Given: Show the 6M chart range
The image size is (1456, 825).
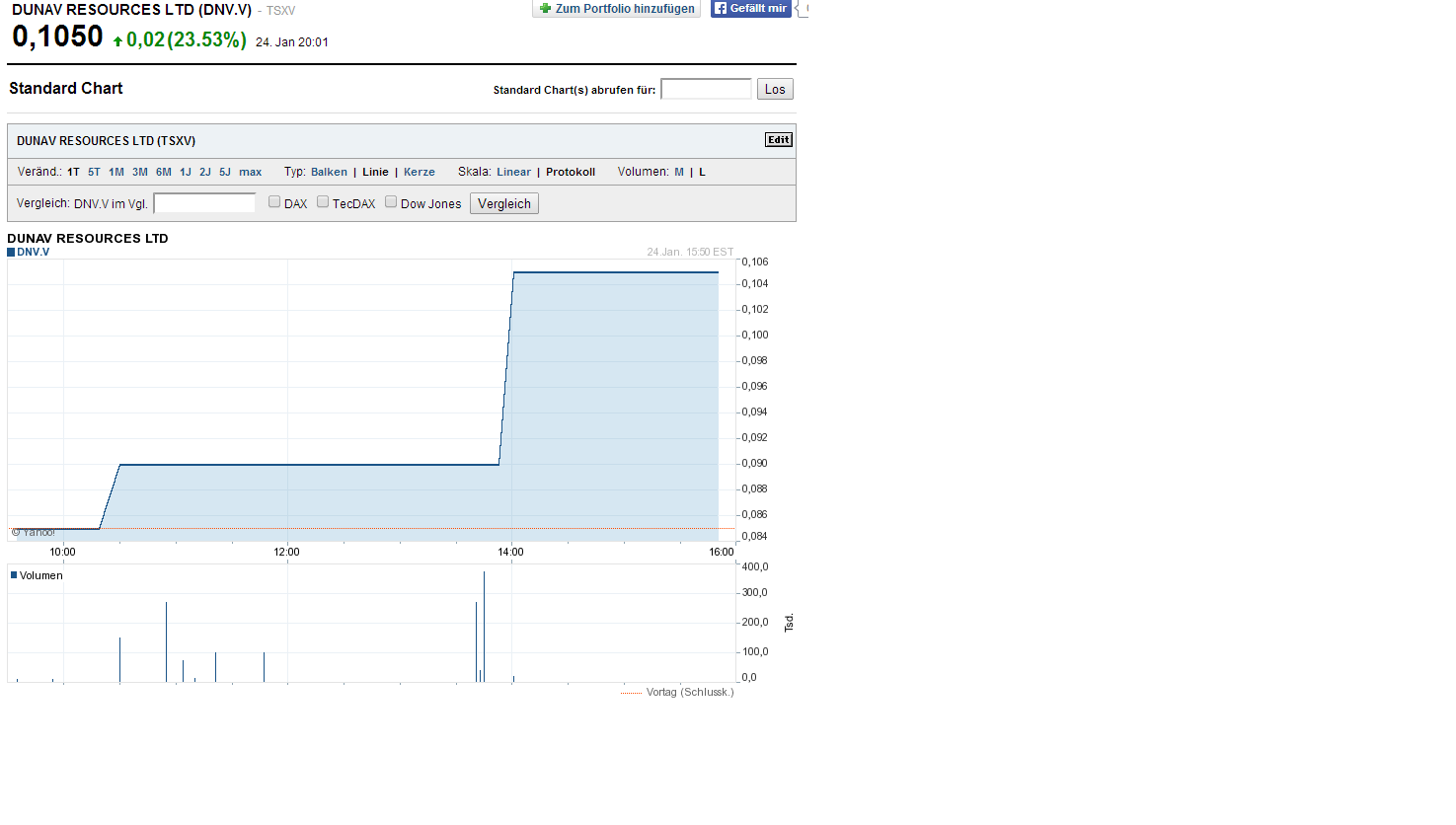Looking at the screenshot, I should 164,172.
